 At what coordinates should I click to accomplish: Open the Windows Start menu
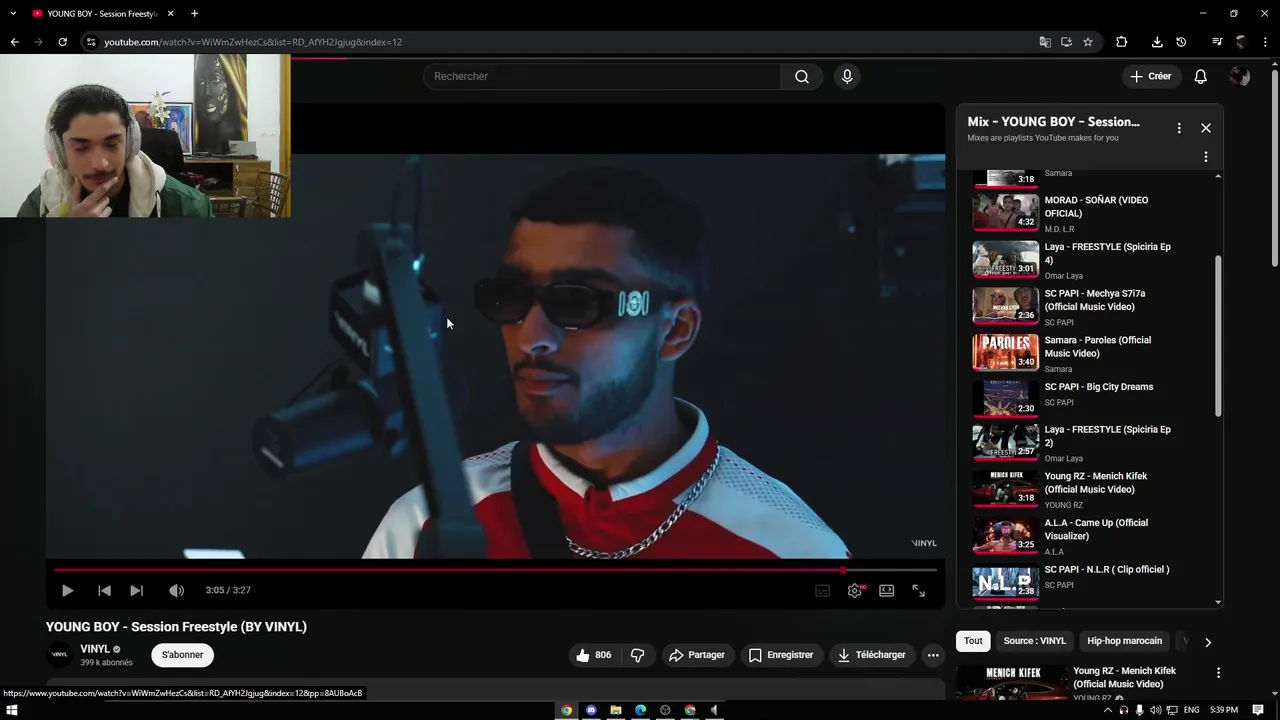(x=12, y=710)
